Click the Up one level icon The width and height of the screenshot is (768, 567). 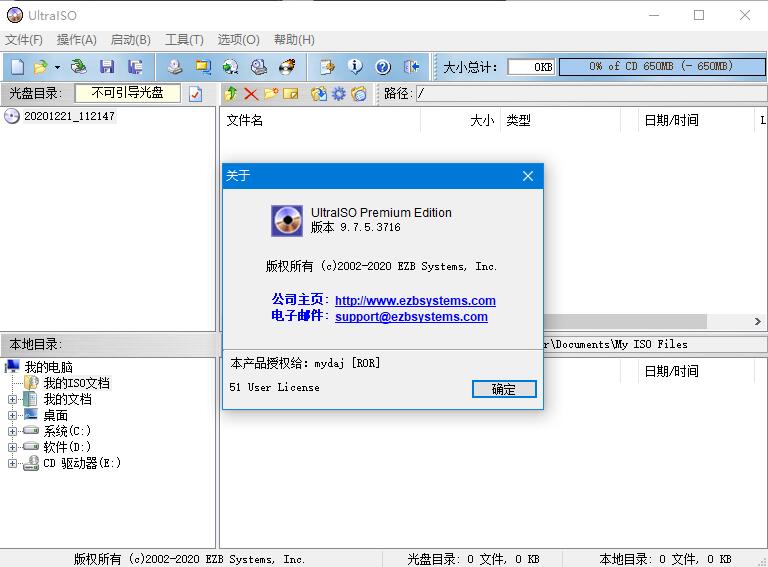coord(231,93)
